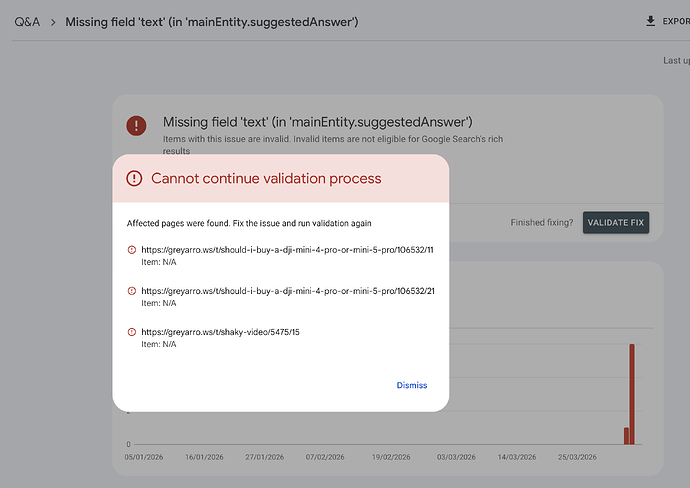This screenshot has width=690, height=488.
Task: Click error icon next to 106532/11 URL
Action: (x=132, y=250)
